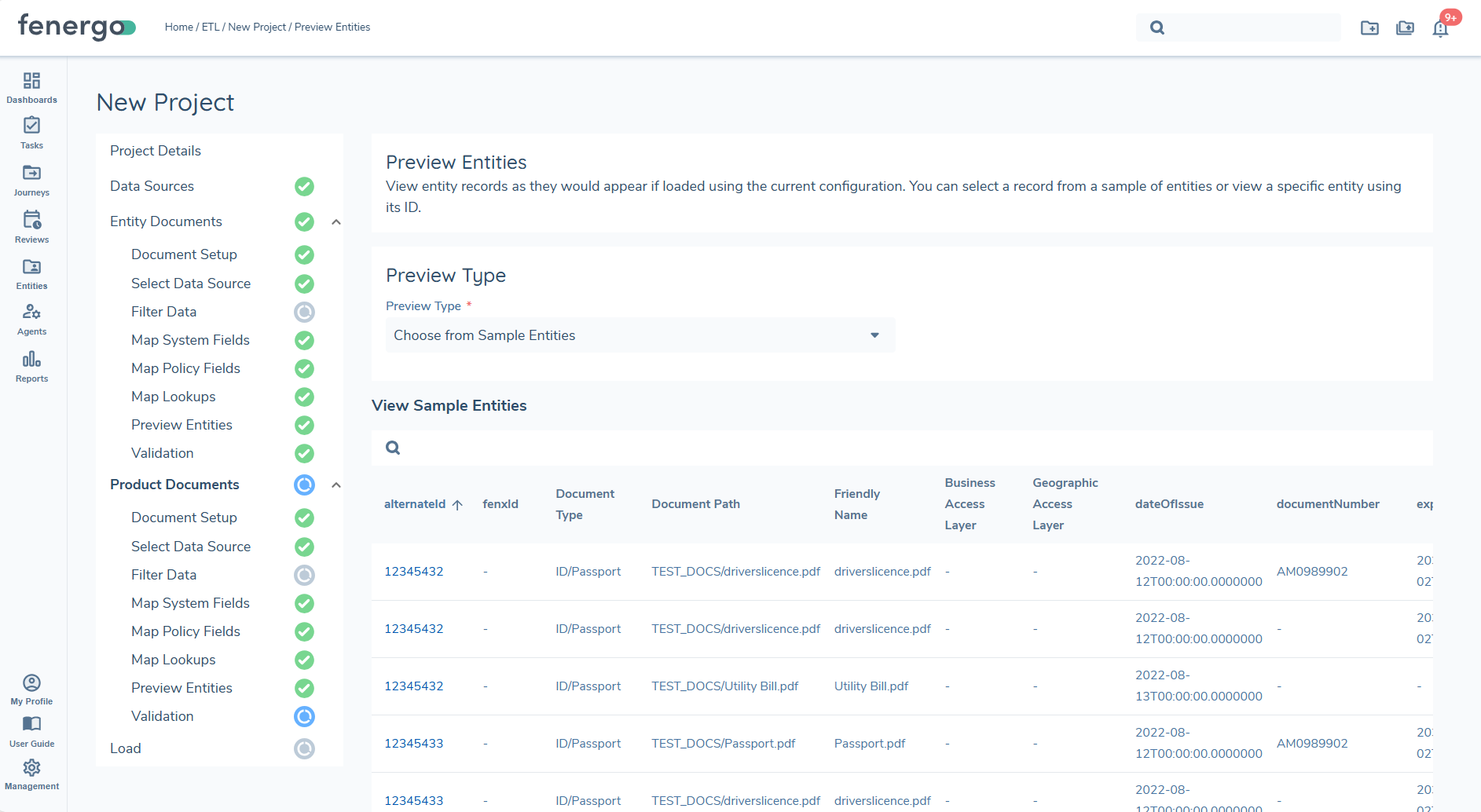This screenshot has width=1481, height=812.
Task: Open the Preview Type dropdown
Action: tap(640, 335)
